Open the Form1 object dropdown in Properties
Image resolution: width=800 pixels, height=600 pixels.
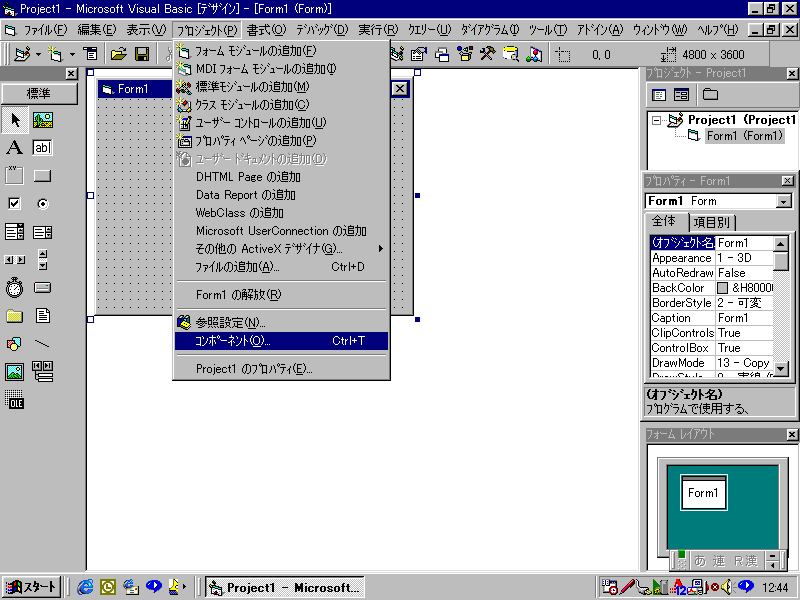[784, 202]
